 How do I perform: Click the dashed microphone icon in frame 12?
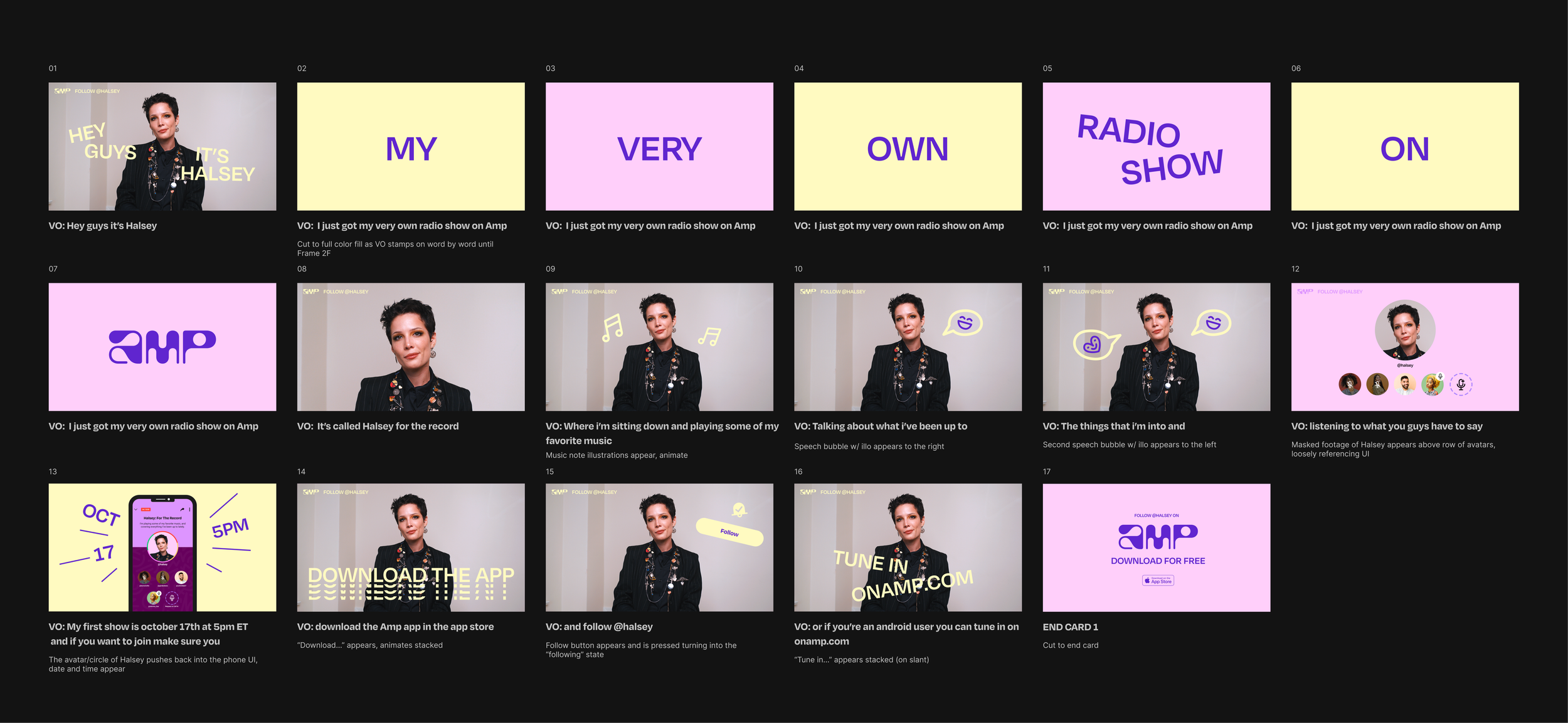1461,384
